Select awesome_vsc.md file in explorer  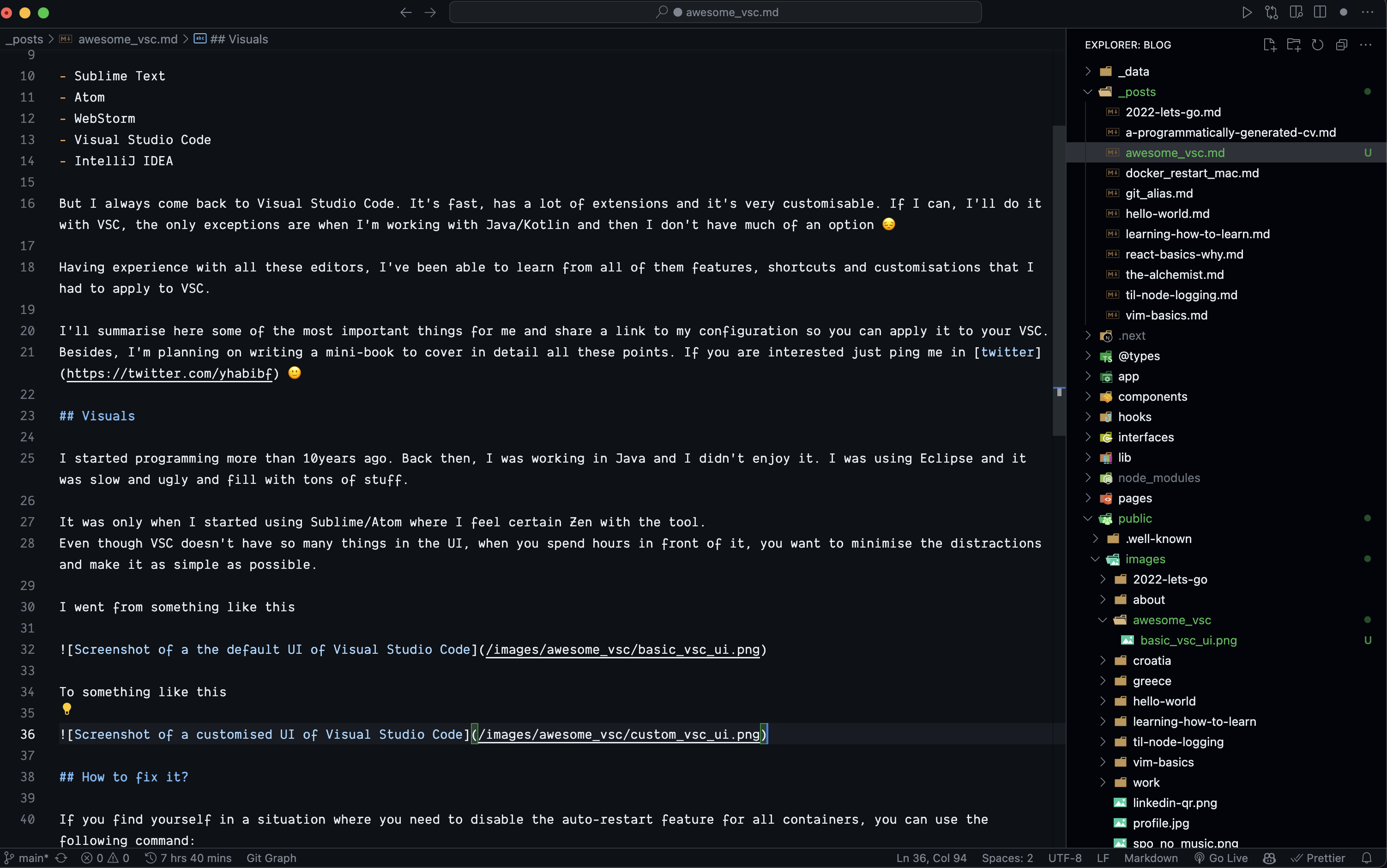click(1175, 152)
